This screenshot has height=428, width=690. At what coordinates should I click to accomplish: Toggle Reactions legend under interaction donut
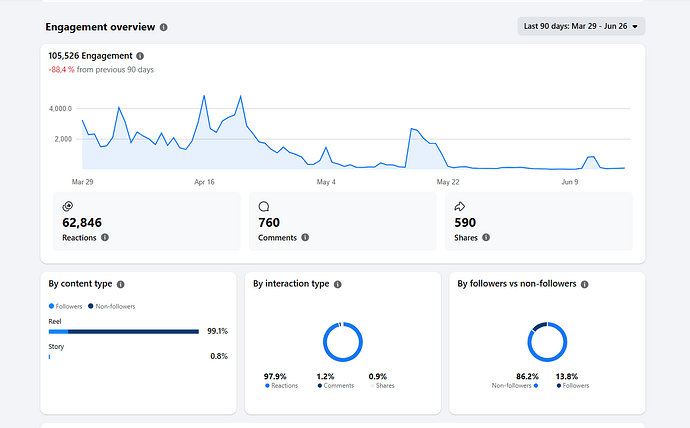(x=282, y=386)
